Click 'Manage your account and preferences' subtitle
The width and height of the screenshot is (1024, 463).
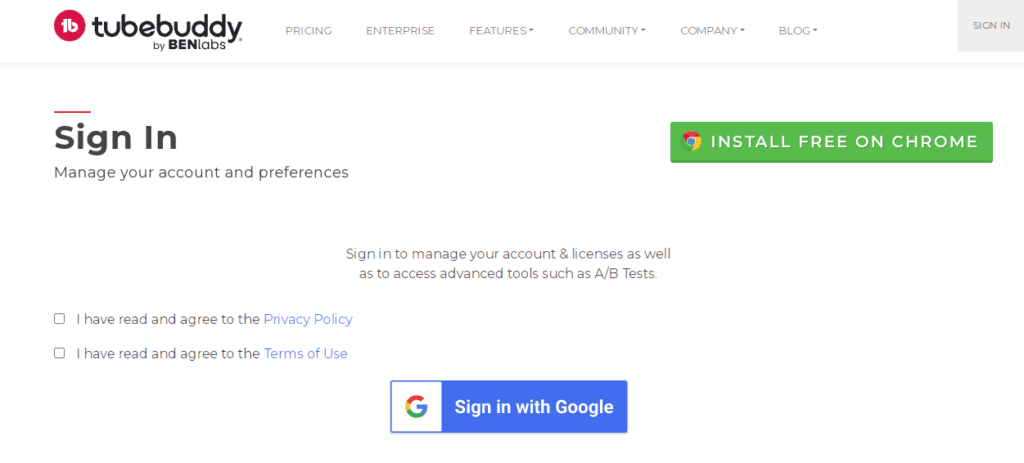(201, 172)
